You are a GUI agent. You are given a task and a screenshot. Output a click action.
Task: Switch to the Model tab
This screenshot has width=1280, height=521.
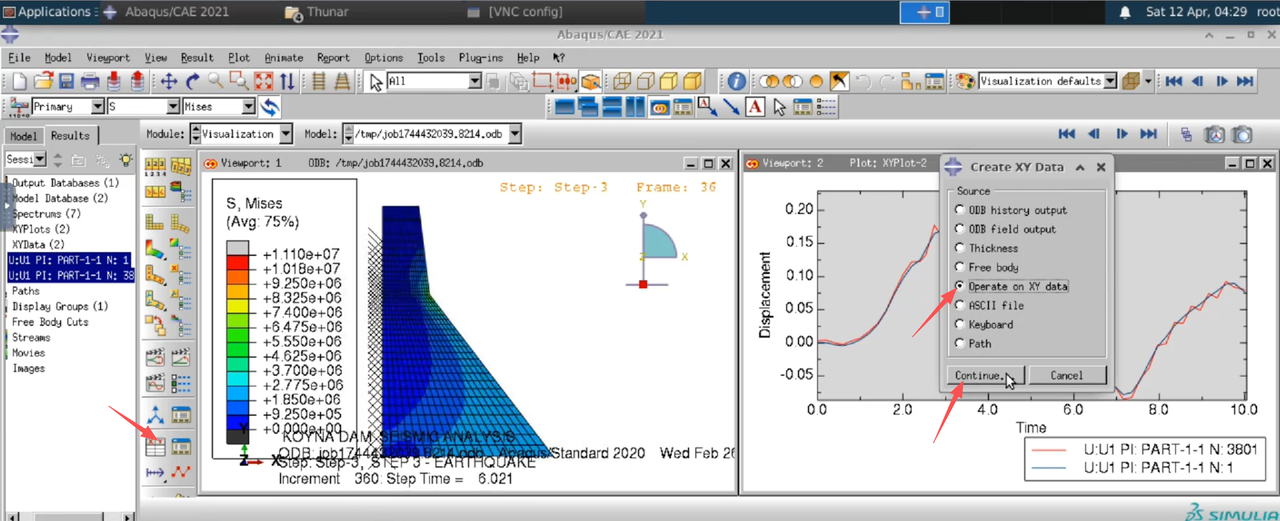tap(23, 136)
